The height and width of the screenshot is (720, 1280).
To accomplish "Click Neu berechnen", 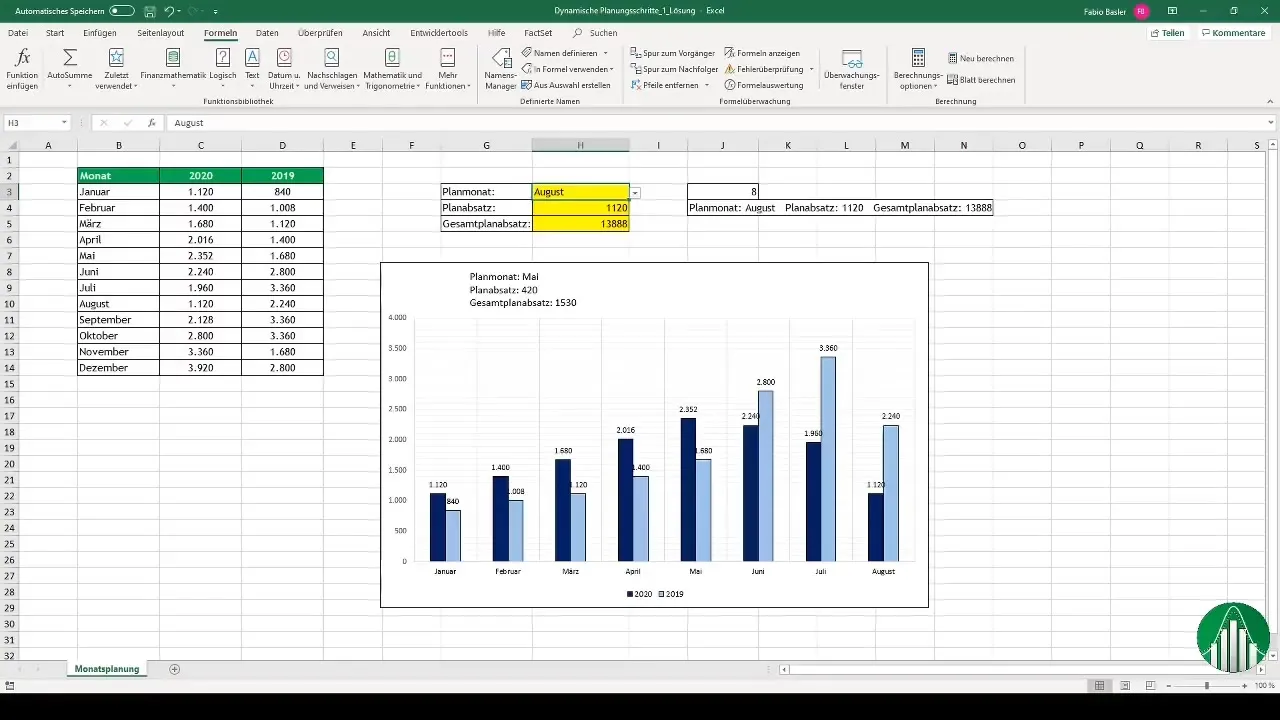I will pyautogui.click(x=980, y=58).
